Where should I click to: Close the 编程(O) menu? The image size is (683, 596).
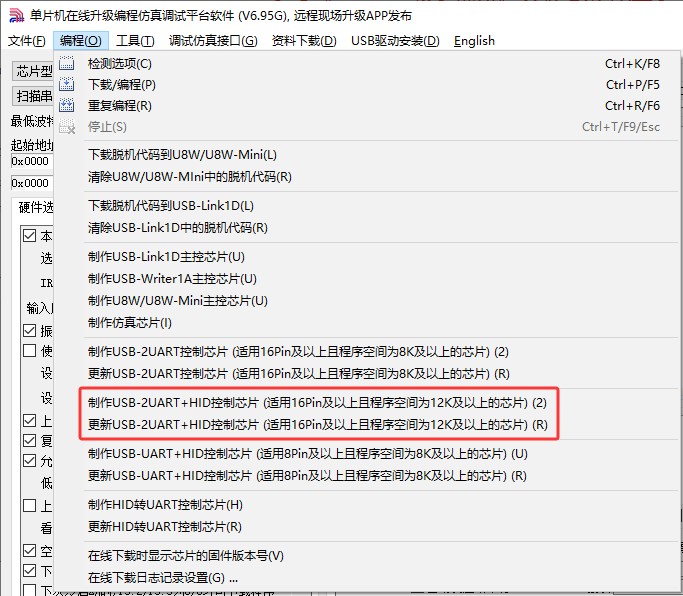point(81,41)
